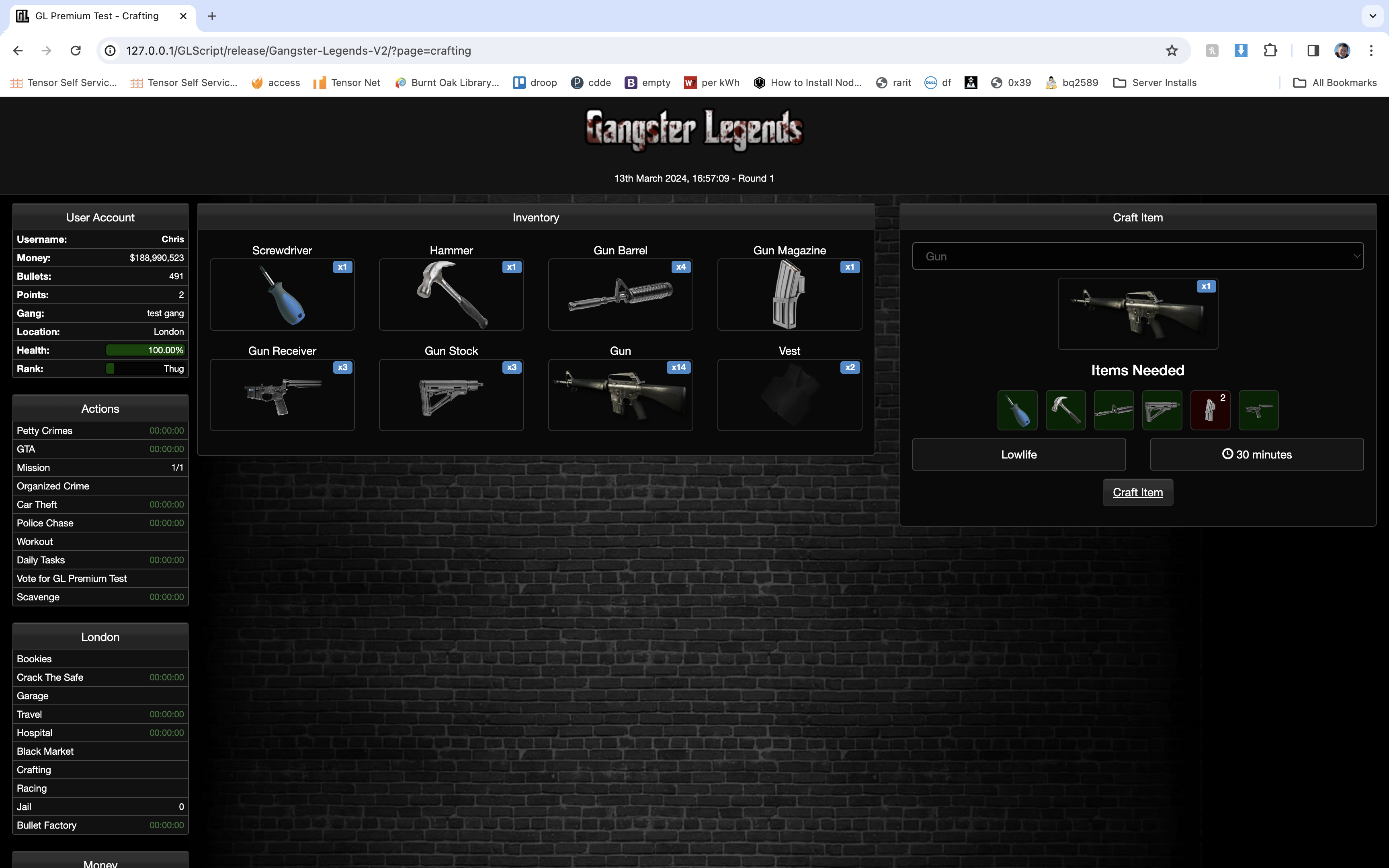Screen dimensions: 1389x868
Task: Toggle the Chrome side panel
Action: [x=1313, y=51]
